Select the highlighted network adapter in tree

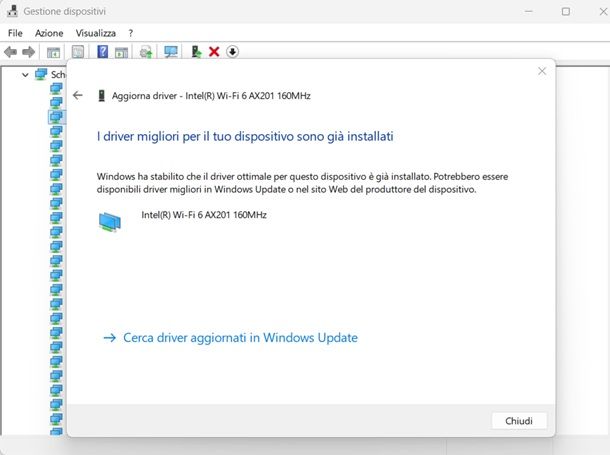[x=56, y=117]
